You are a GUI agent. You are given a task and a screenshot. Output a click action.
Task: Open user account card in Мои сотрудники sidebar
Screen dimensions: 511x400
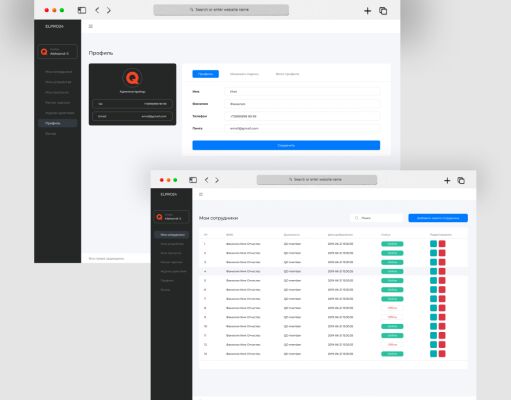[171, 217]
